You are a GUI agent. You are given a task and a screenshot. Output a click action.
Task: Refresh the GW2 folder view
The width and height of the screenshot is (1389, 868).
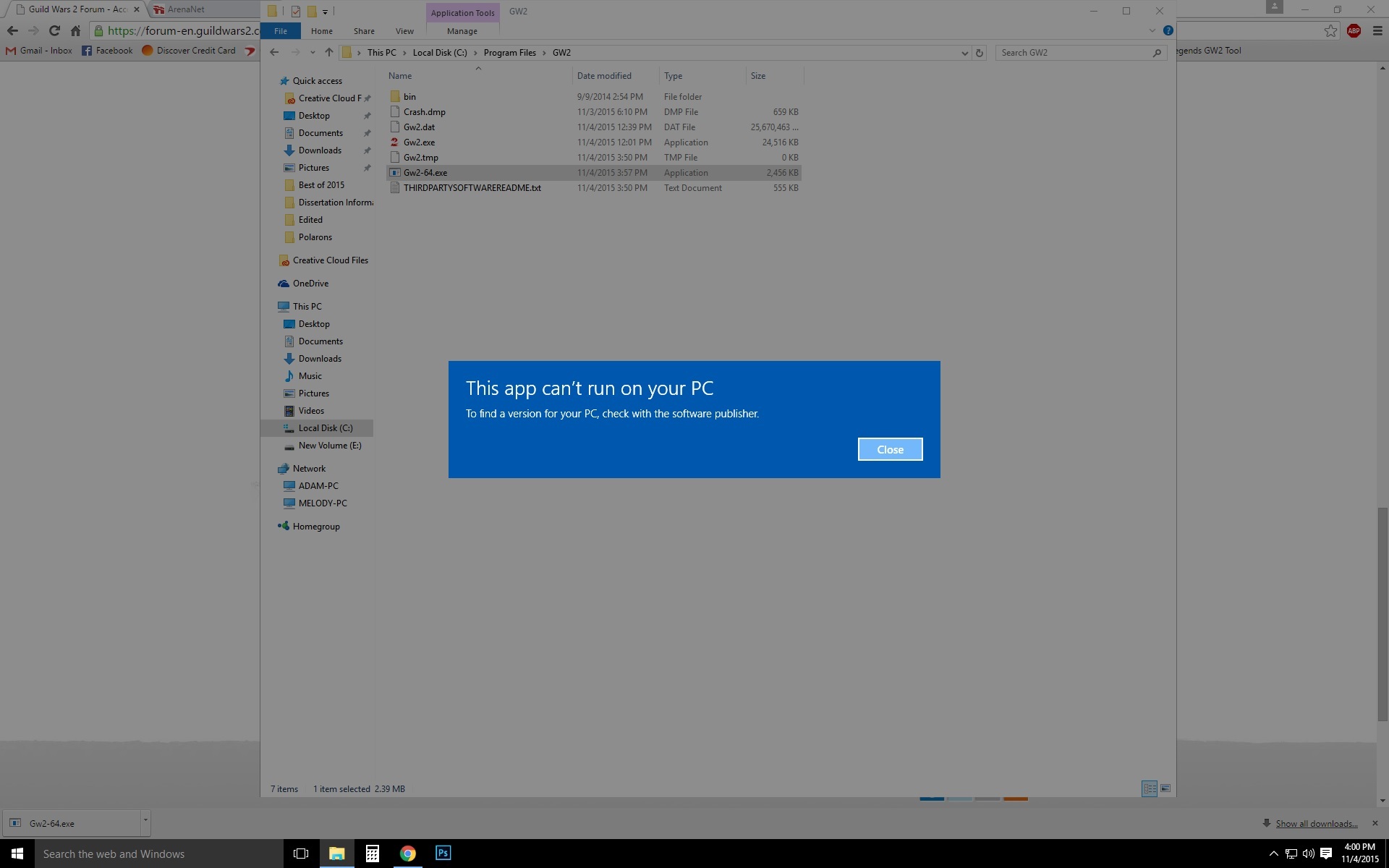click(x=980, y=53)
